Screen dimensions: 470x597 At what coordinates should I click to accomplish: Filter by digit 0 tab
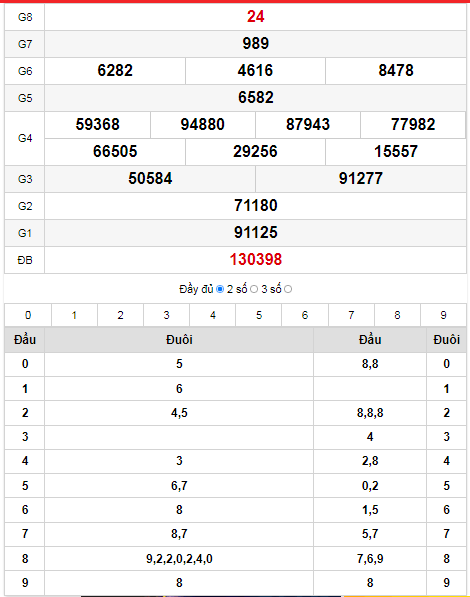tap(28, 315)
